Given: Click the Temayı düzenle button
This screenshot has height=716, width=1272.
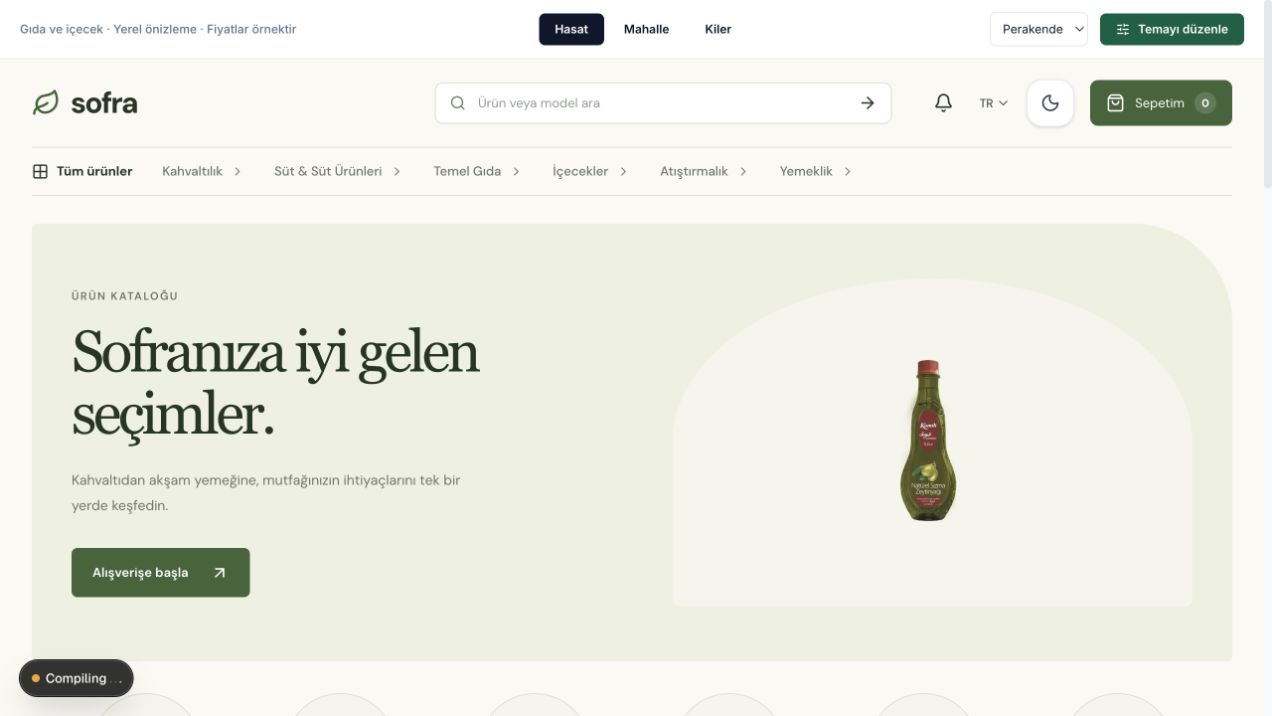Looking at the screenshot, I should (1172, 29).
